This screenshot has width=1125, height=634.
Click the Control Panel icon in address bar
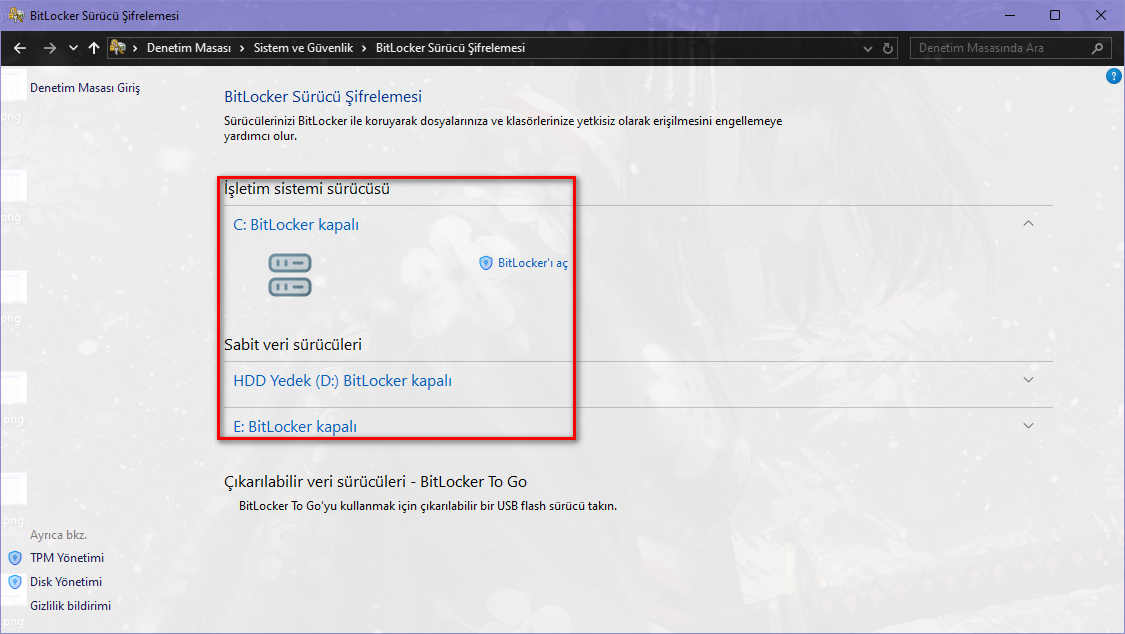tap(118, 48)
